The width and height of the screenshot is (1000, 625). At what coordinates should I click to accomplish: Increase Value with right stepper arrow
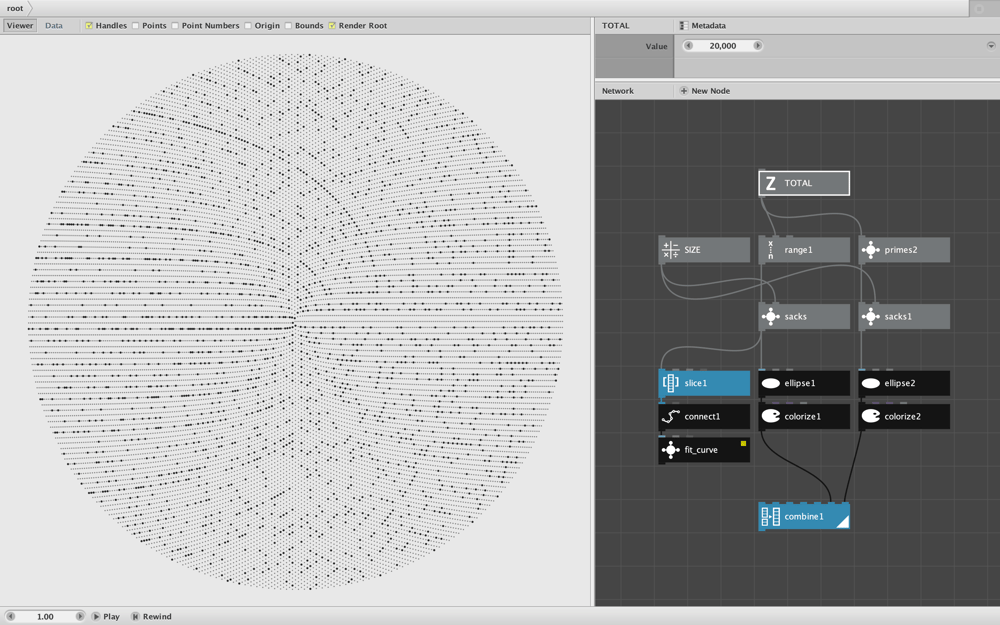(757, 46)
